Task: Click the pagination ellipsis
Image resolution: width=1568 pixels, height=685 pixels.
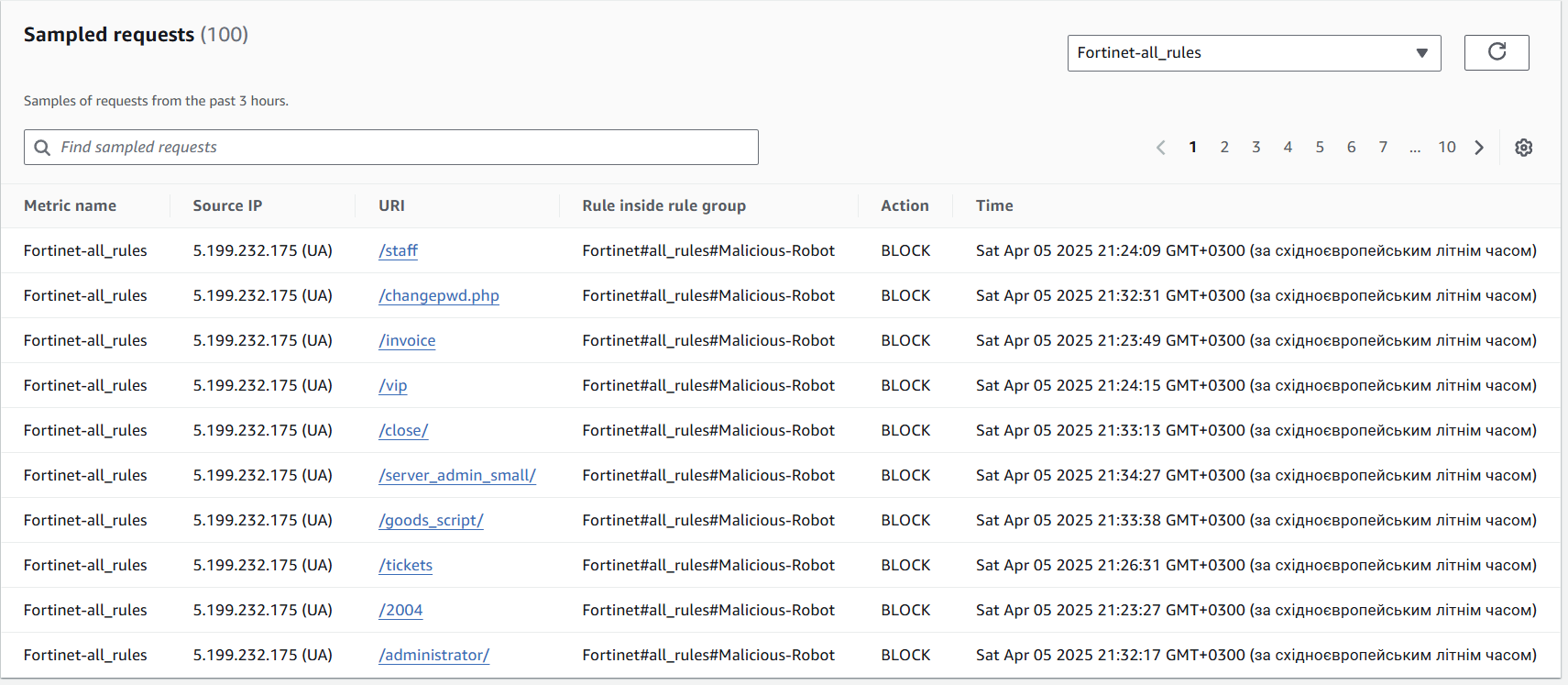Action: [x=1415, y=148]
